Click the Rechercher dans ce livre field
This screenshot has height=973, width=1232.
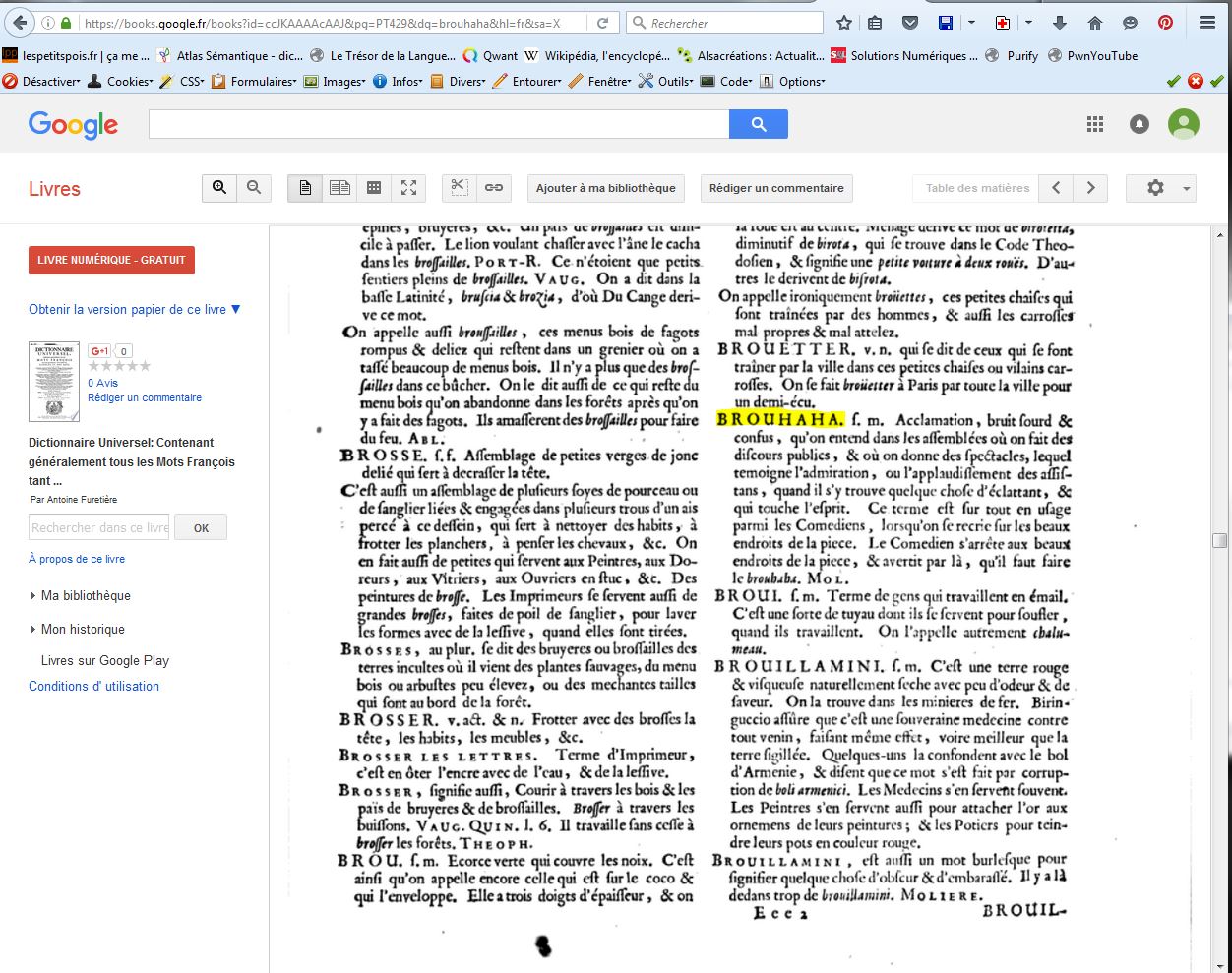click(99, 527)
